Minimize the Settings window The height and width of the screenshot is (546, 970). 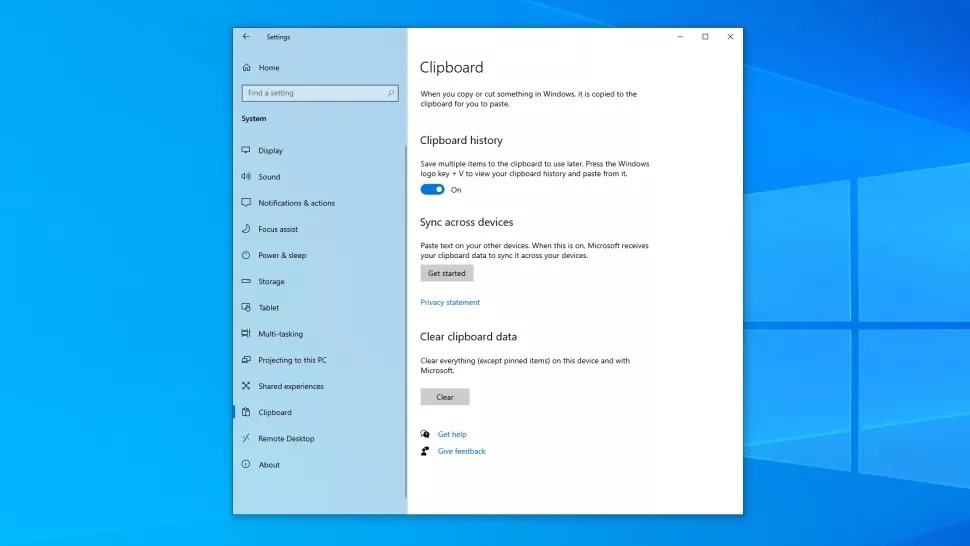click(680, 36)
